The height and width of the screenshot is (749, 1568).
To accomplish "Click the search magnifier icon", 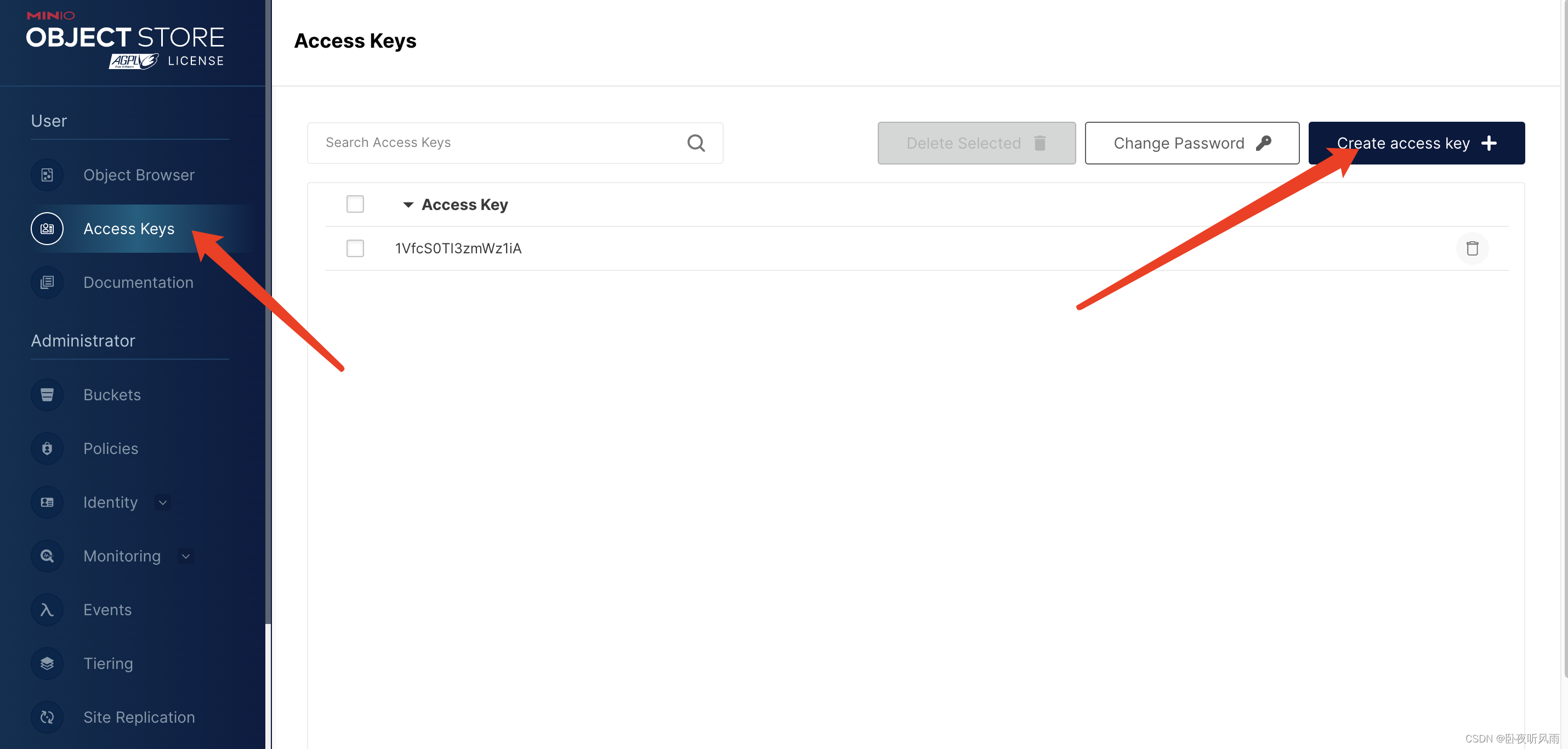I will [696, 143].
